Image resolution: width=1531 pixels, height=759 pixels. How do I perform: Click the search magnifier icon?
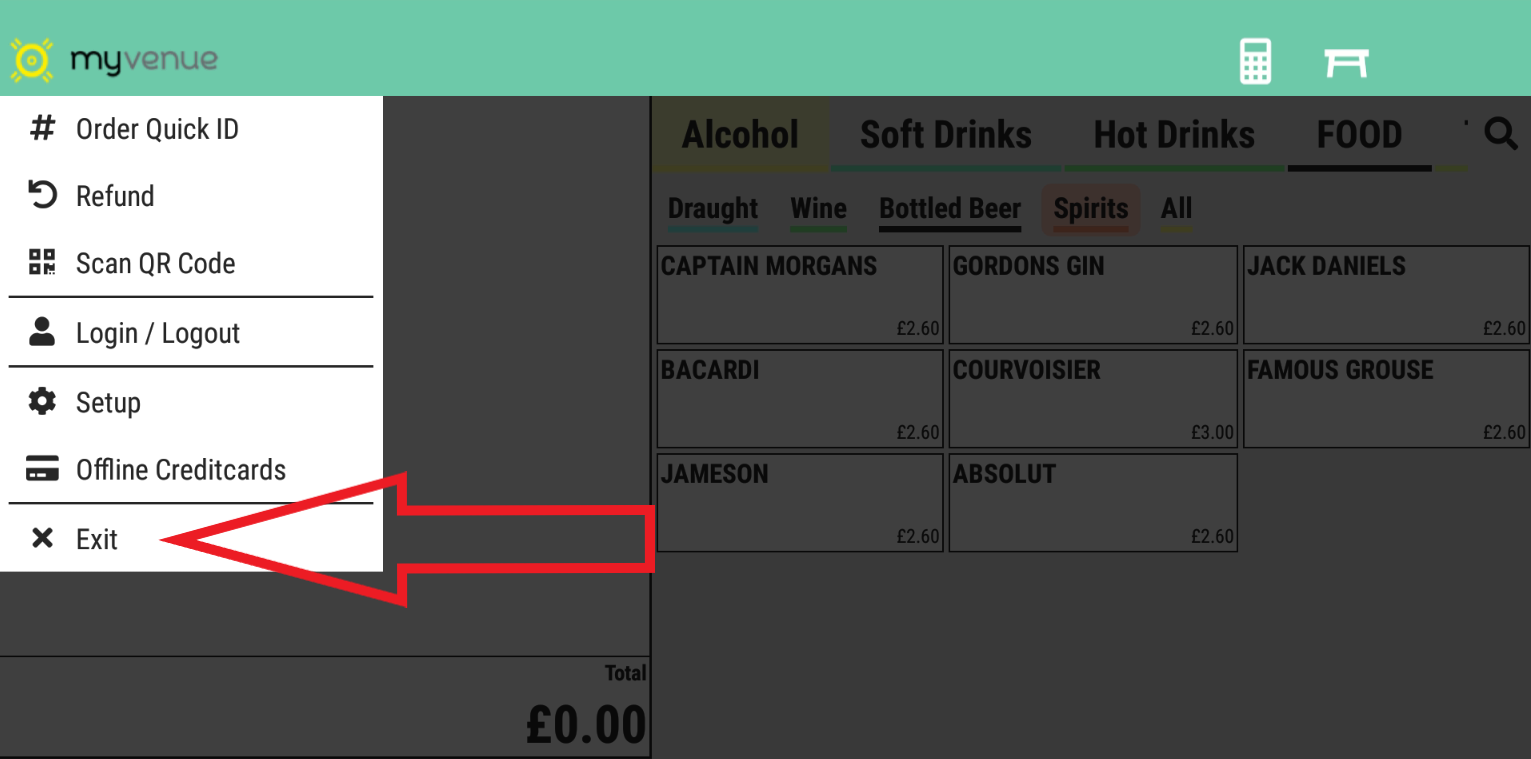coord(1500,133)
